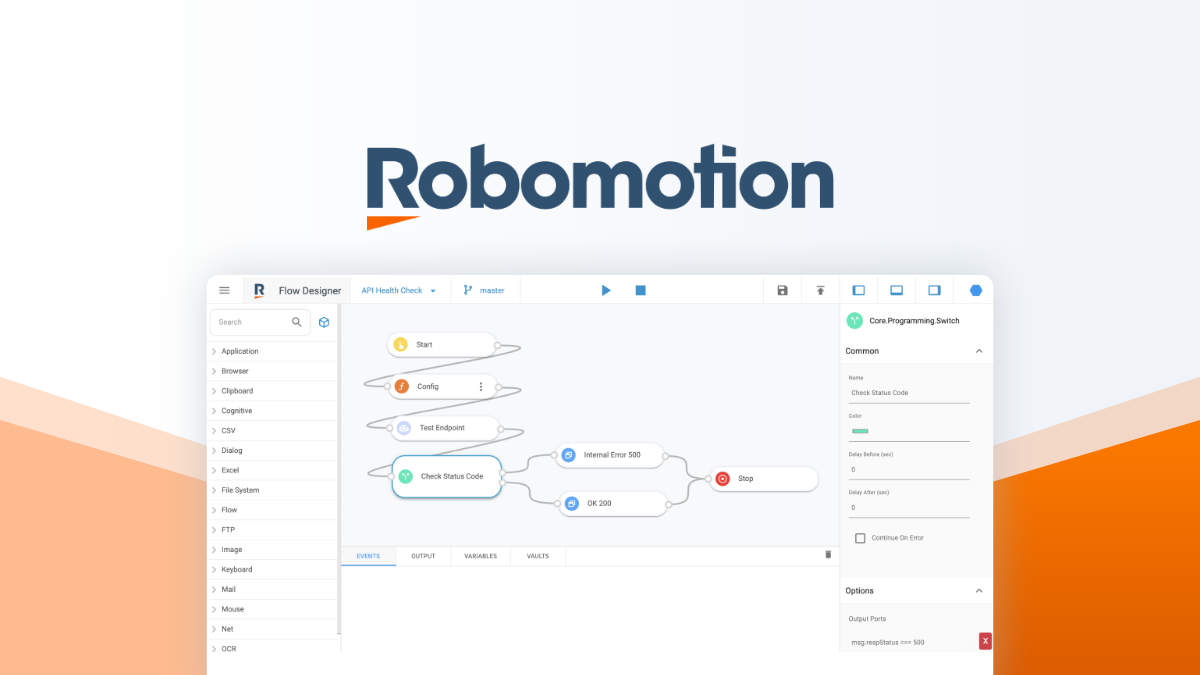This screenshot has height=675, width=1200.
Task: Switch to the Events tab
Action: (368, 556)
